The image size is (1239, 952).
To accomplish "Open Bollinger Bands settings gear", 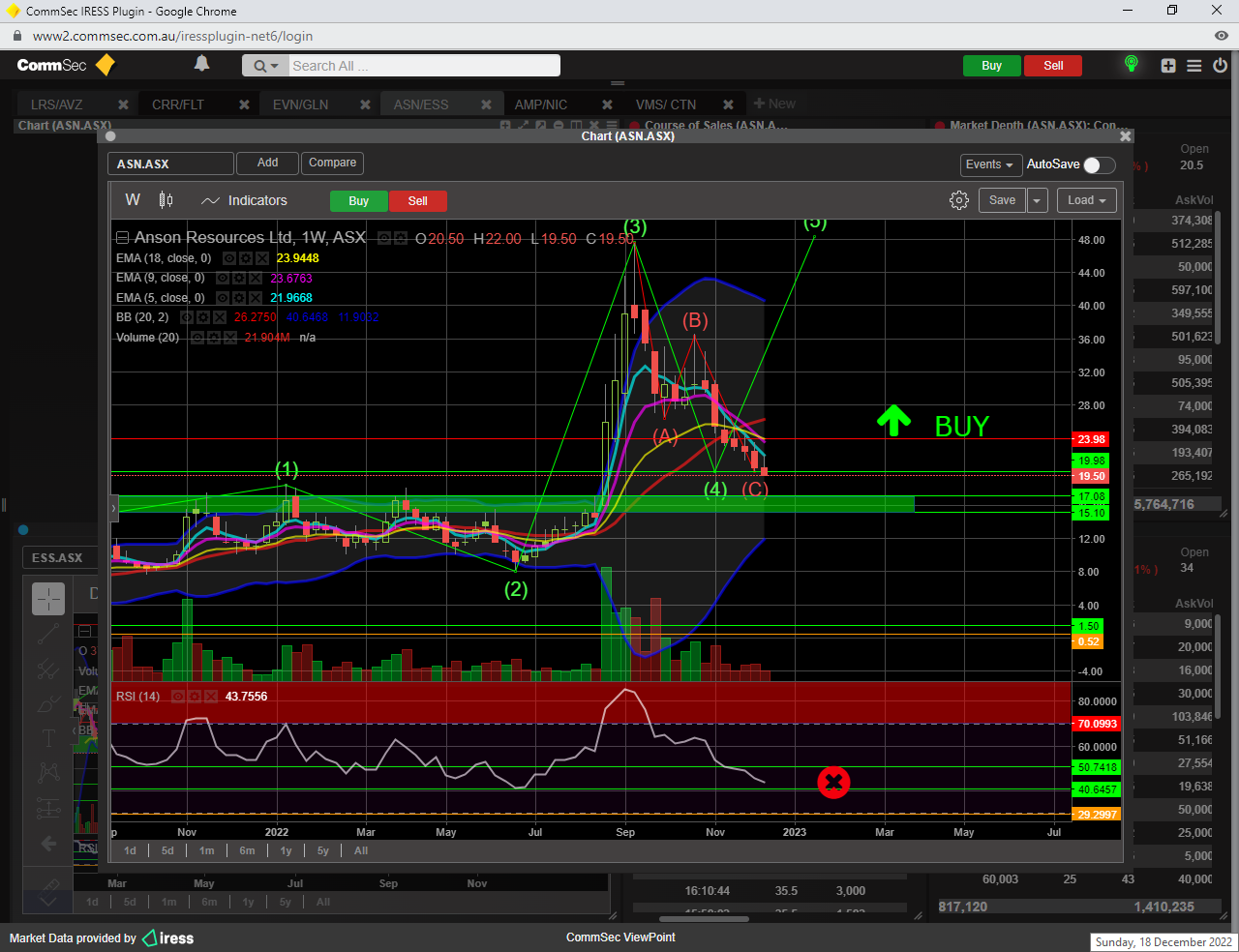I will 203,317.
